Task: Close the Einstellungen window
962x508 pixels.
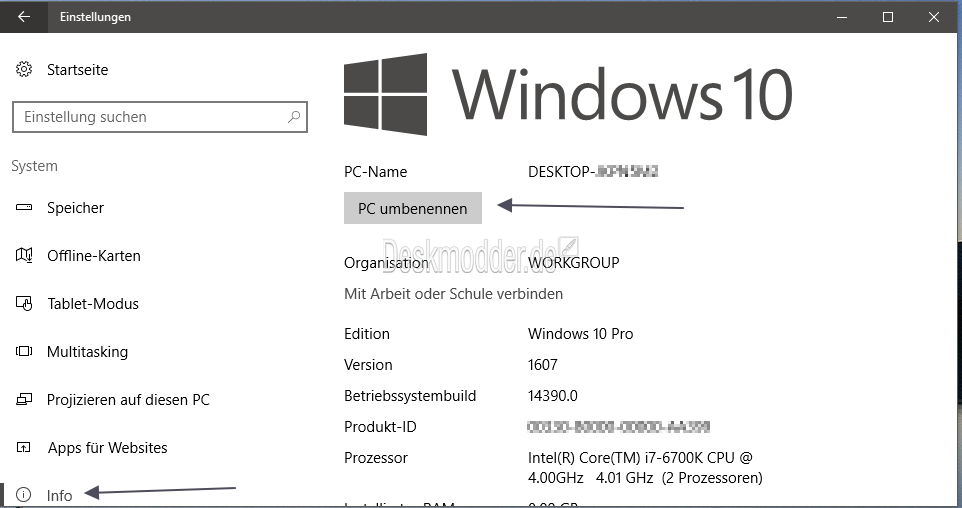Action: [934, 17]
